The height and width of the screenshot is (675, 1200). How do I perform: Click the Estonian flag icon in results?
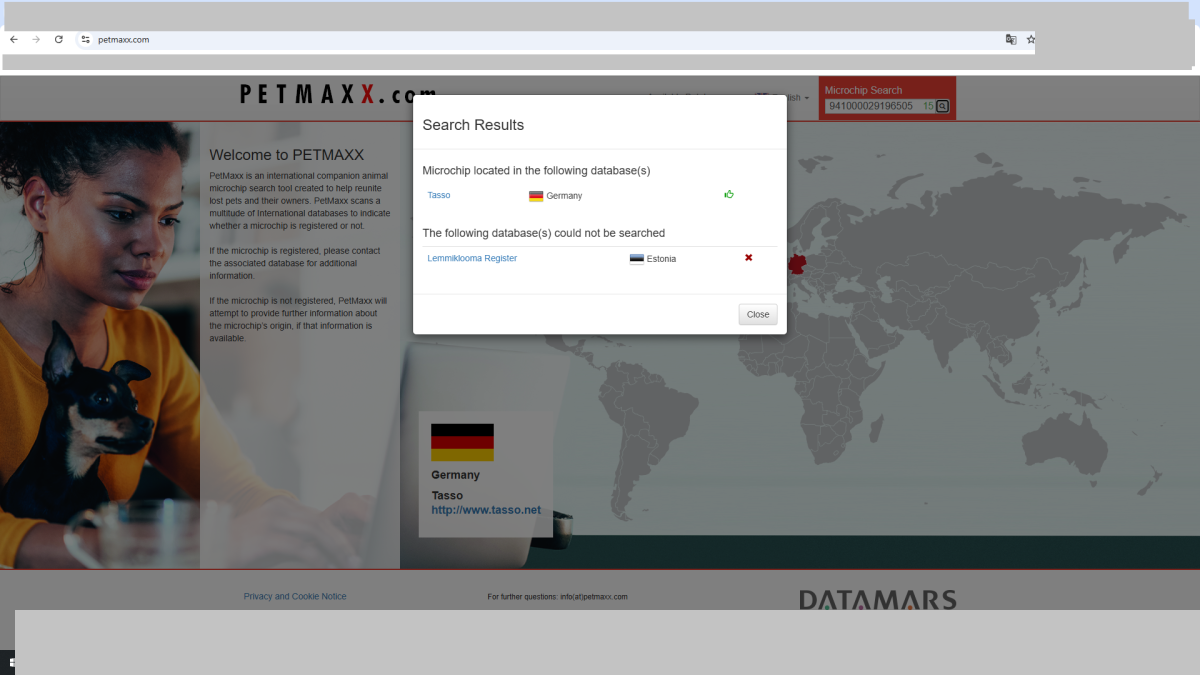coord(636,259)
